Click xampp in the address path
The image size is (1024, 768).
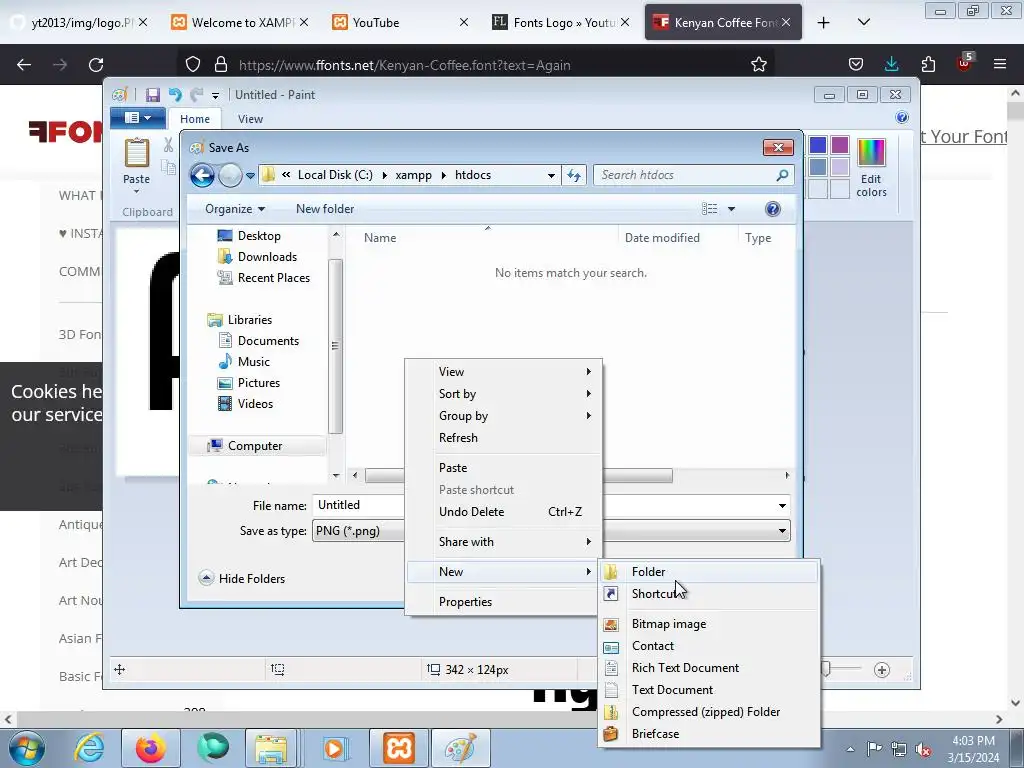413,175
